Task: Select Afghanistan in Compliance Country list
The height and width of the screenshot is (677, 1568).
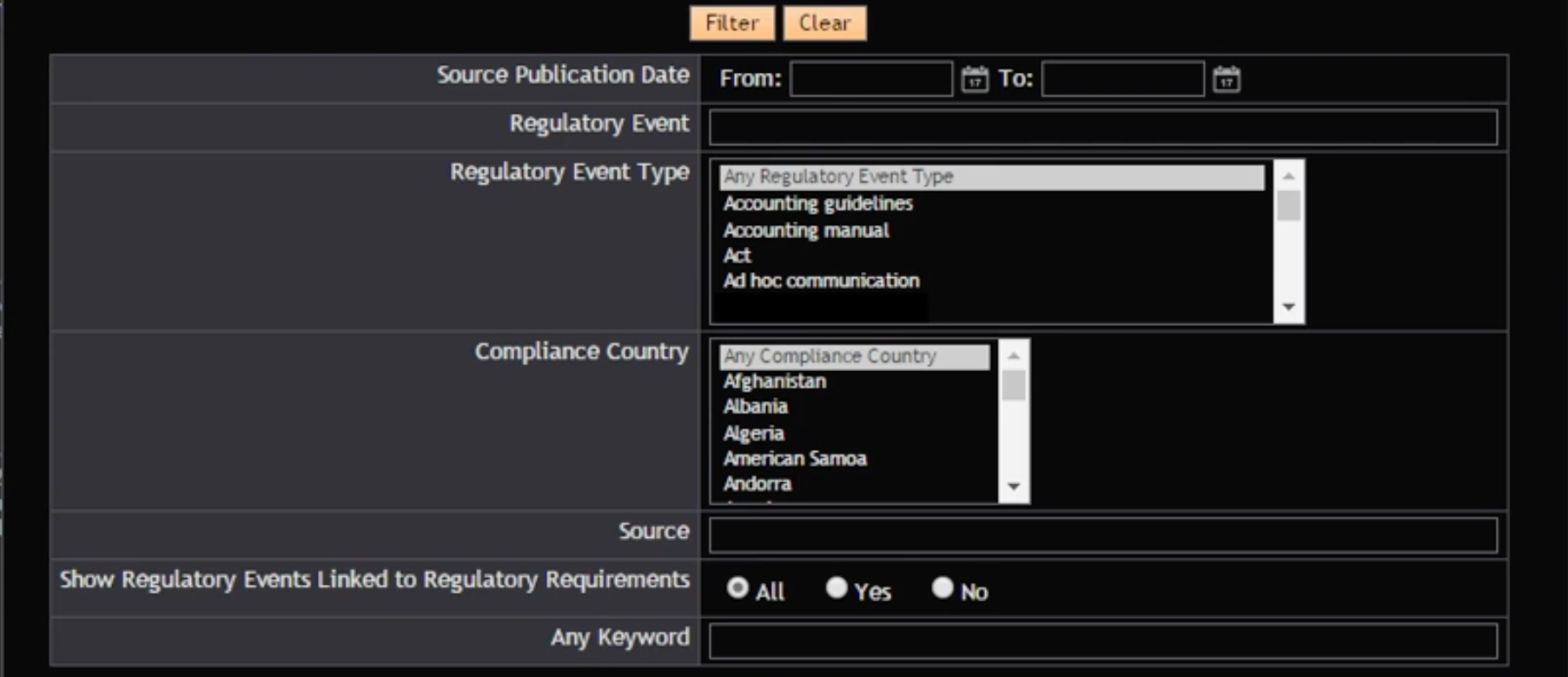Action: pos(774,382)
